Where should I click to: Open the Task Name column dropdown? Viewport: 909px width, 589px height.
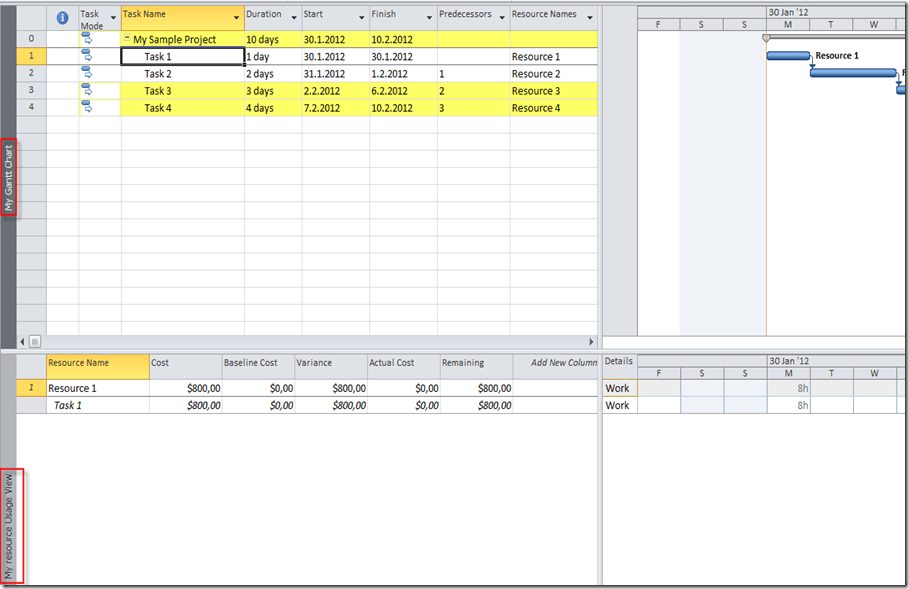coord(237,18)
